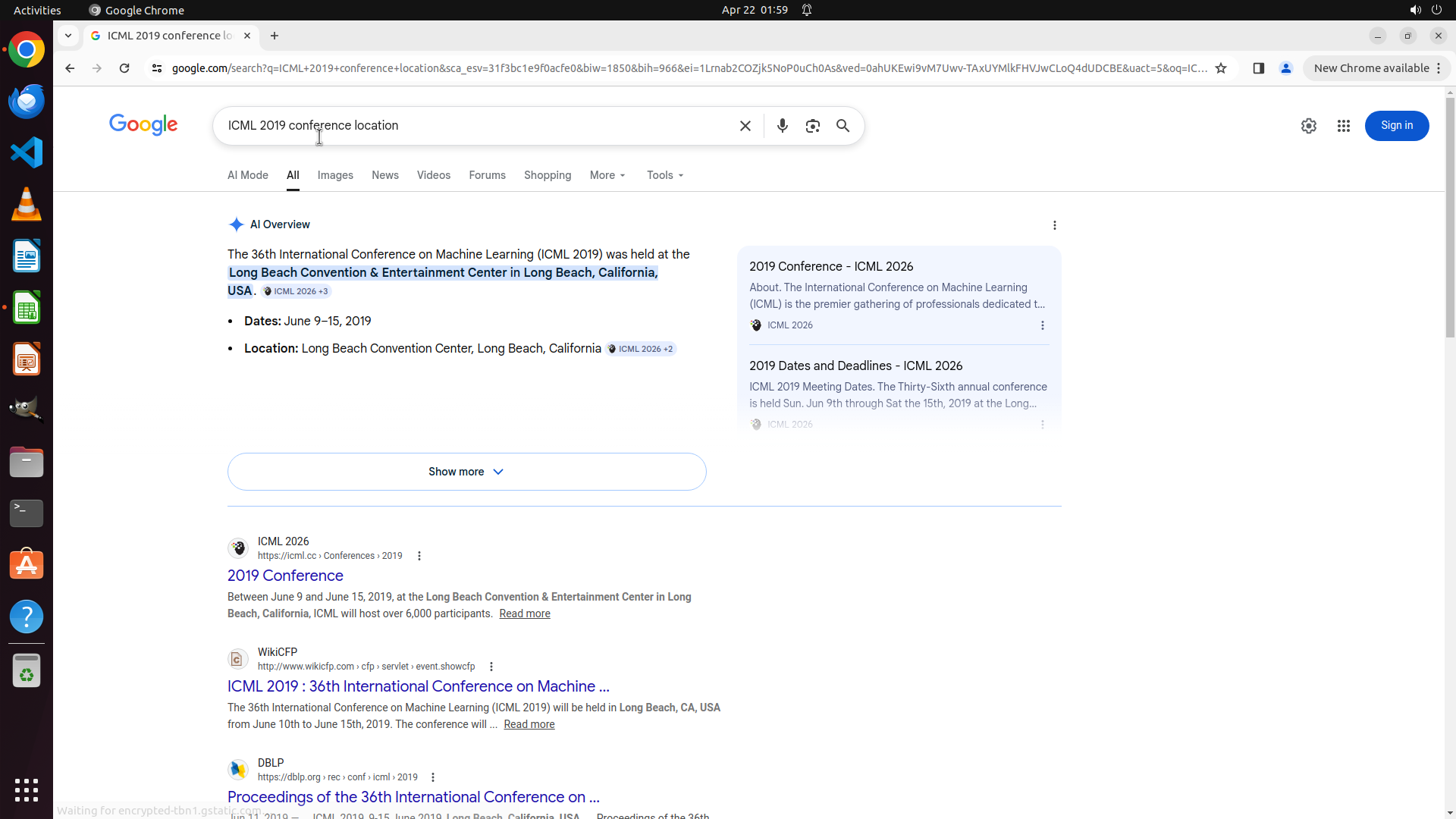Toggle Chrome side panel

point(1258,68)
